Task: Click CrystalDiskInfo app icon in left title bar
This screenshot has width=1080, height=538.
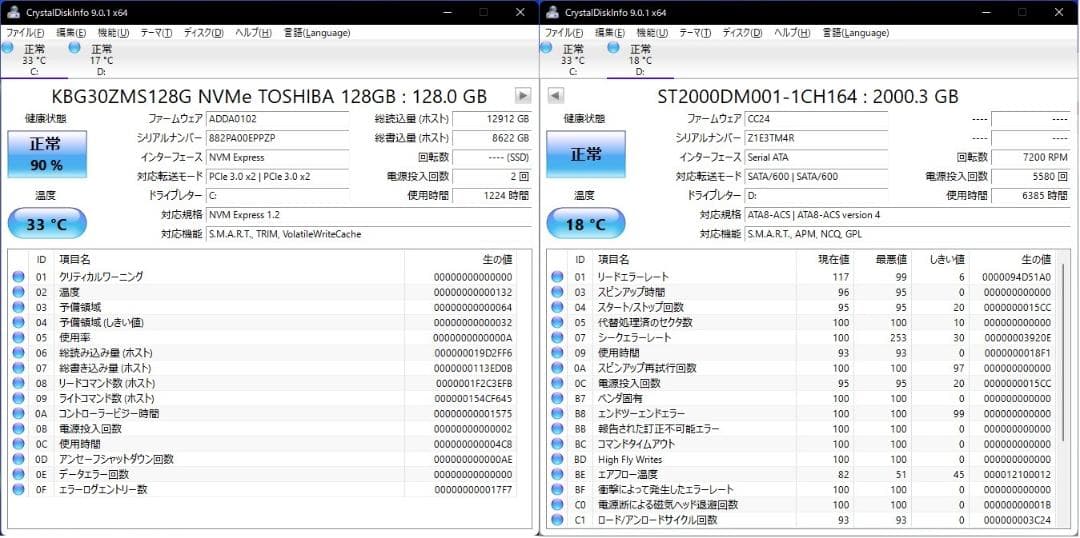Action: click(12, 12)
